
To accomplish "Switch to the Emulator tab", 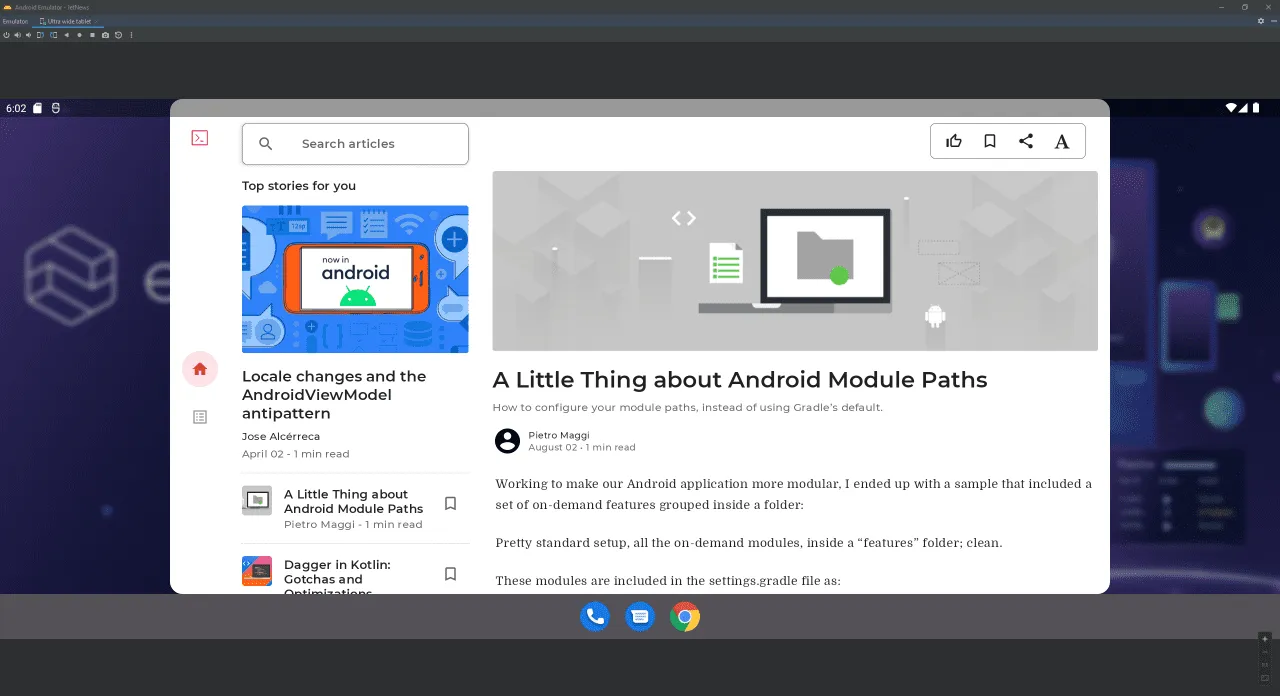I will pos(13,20).
